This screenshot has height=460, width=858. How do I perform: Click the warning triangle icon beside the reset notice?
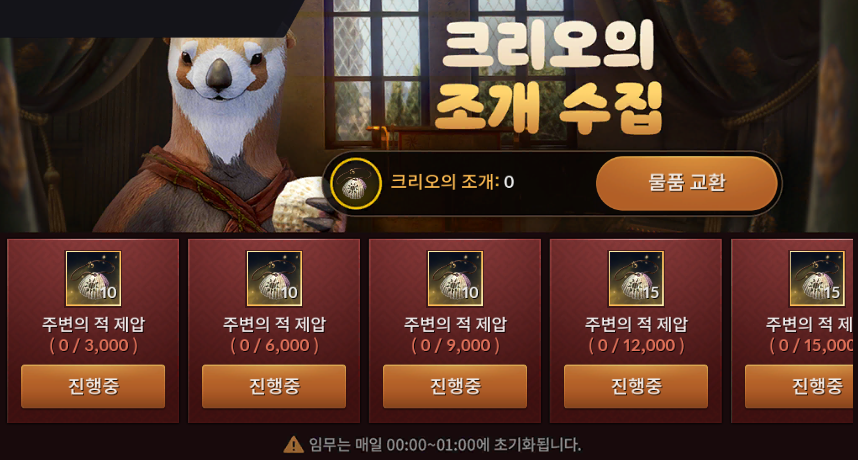pos(293,445)
